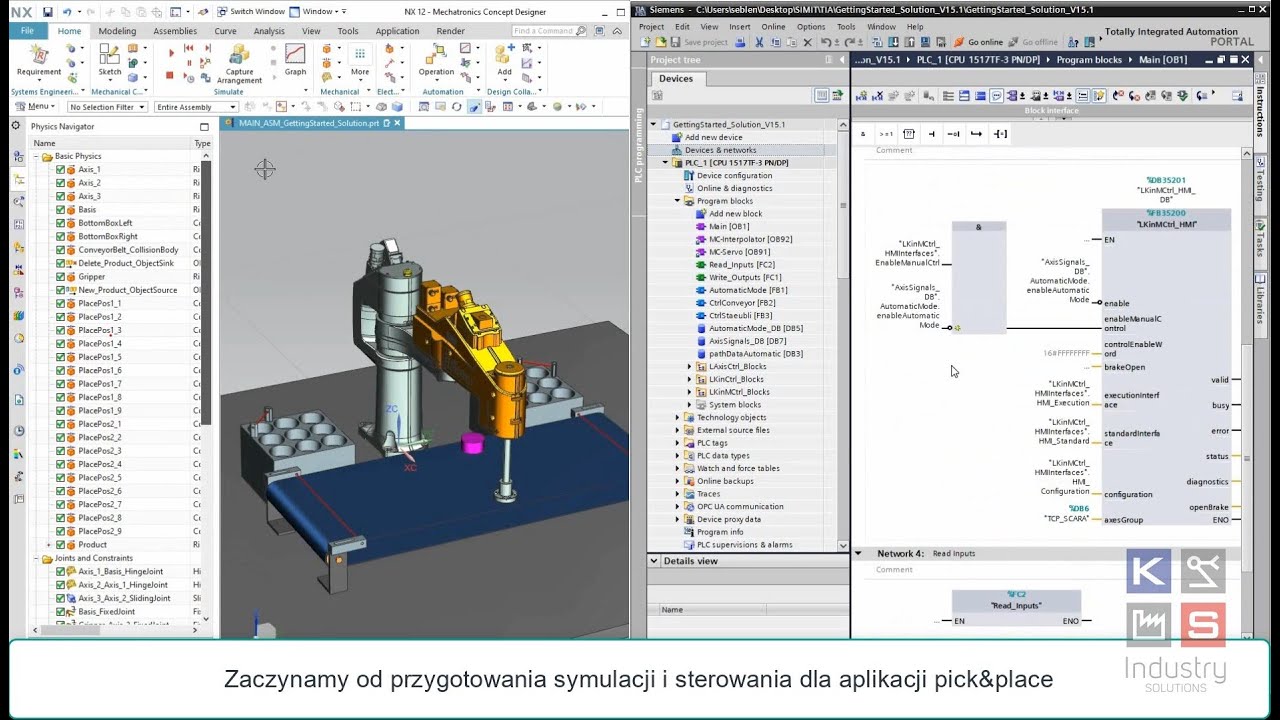Collapse the Project tree with the arrow icon

point(841,60)
